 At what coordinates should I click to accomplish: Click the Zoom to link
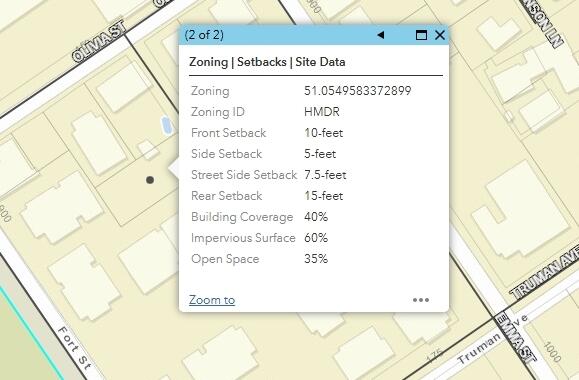point(212,300)
